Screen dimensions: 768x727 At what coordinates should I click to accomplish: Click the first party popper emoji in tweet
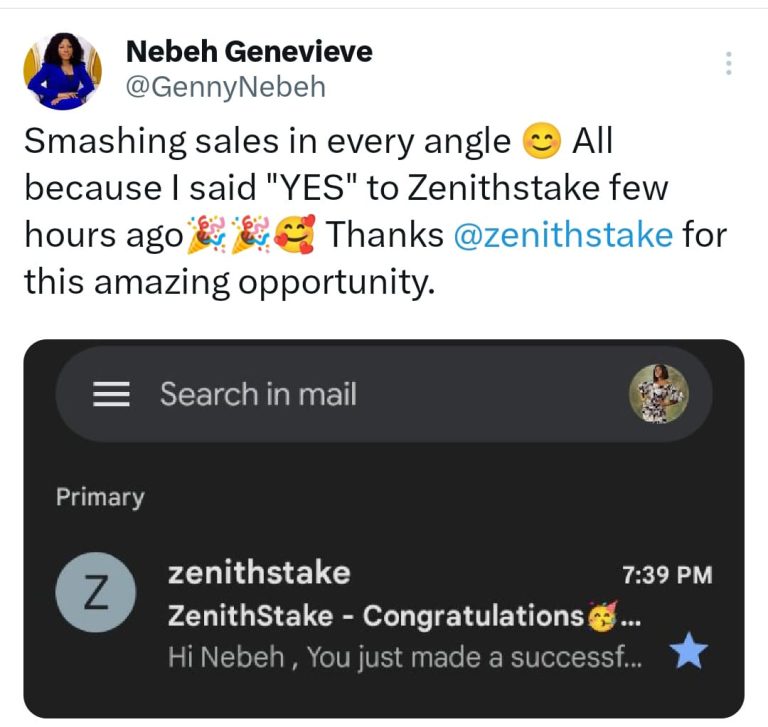tap(203, 236)
